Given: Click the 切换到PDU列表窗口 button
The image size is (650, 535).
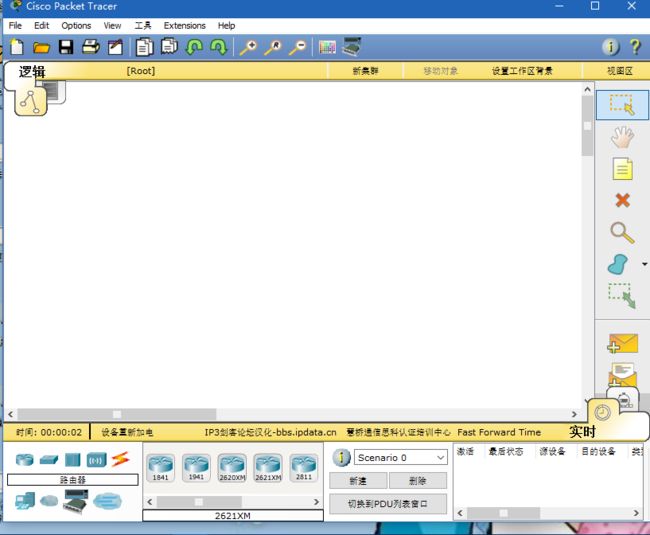Looking at the screenshot, I should click(388, 504).
